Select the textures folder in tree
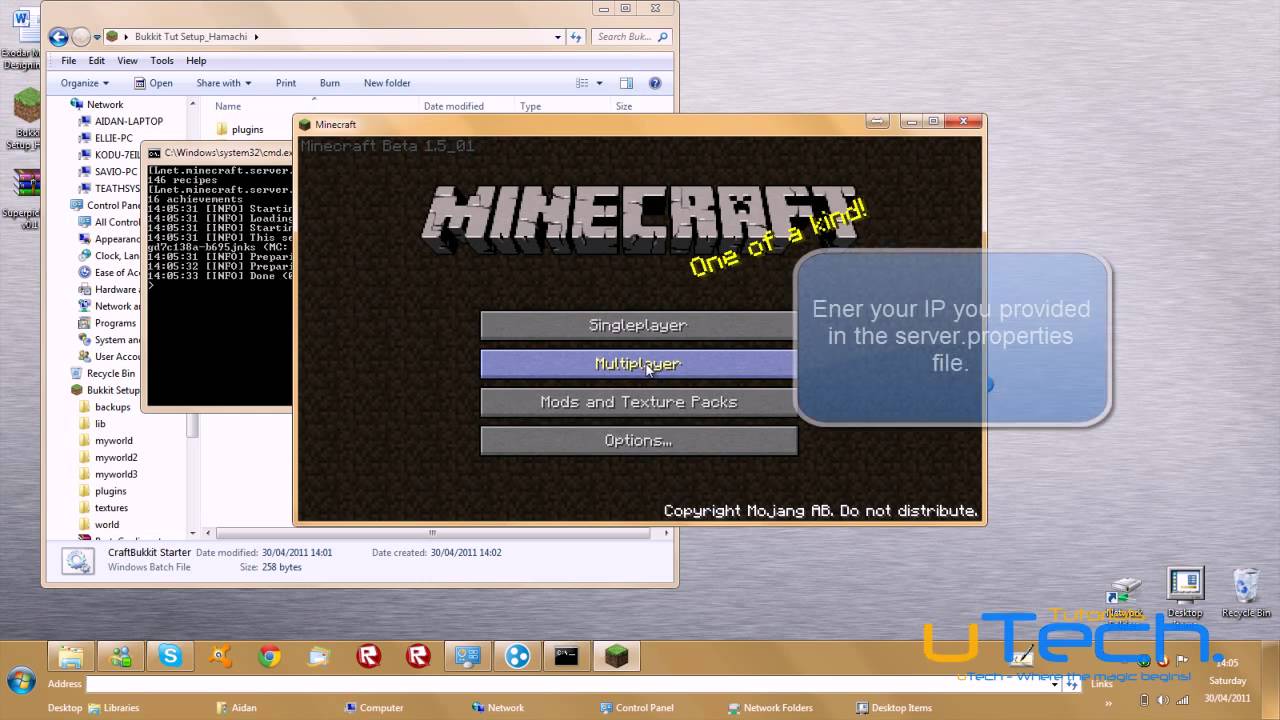Viewport: 1280px width, 720px height. click(111, 508)
